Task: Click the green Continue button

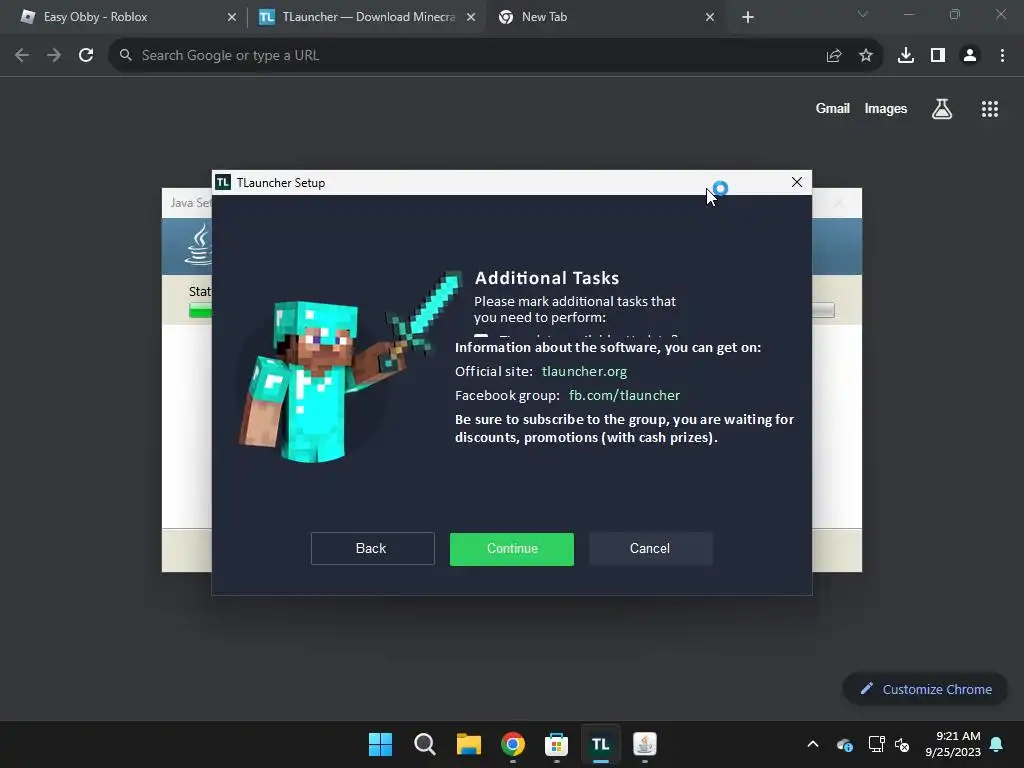Action: [511, 549]
